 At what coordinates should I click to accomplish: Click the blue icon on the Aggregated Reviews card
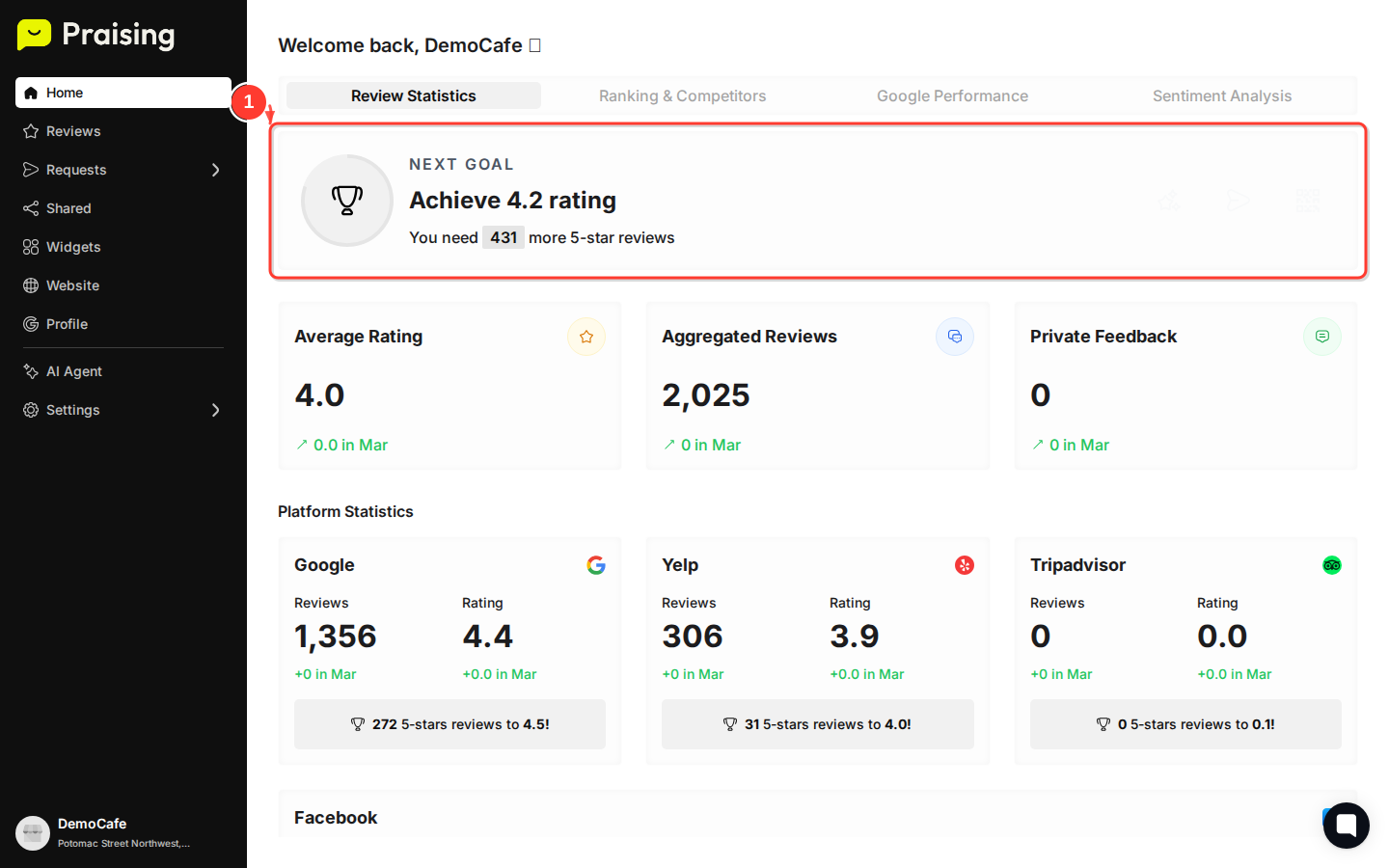point(955,337)
